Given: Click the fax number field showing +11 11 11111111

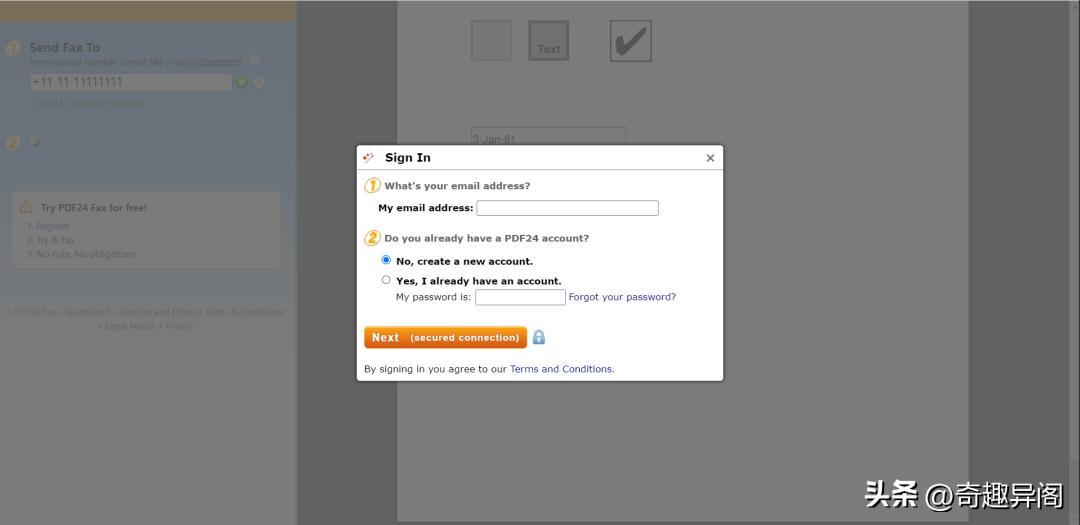Looking at the screenshot, I should (x=131, y=83).
